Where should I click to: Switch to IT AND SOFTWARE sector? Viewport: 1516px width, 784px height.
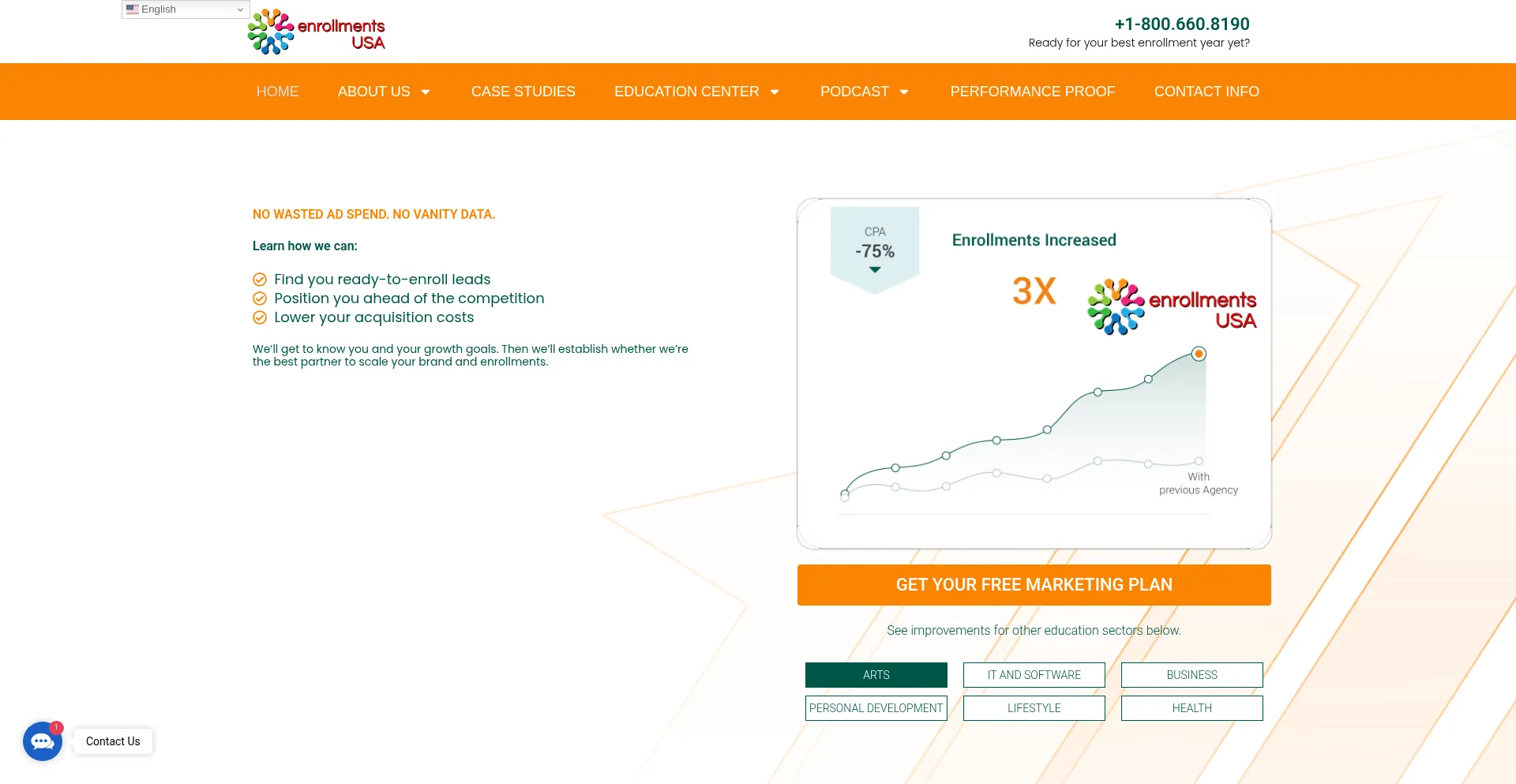[x=1034, y=675]
